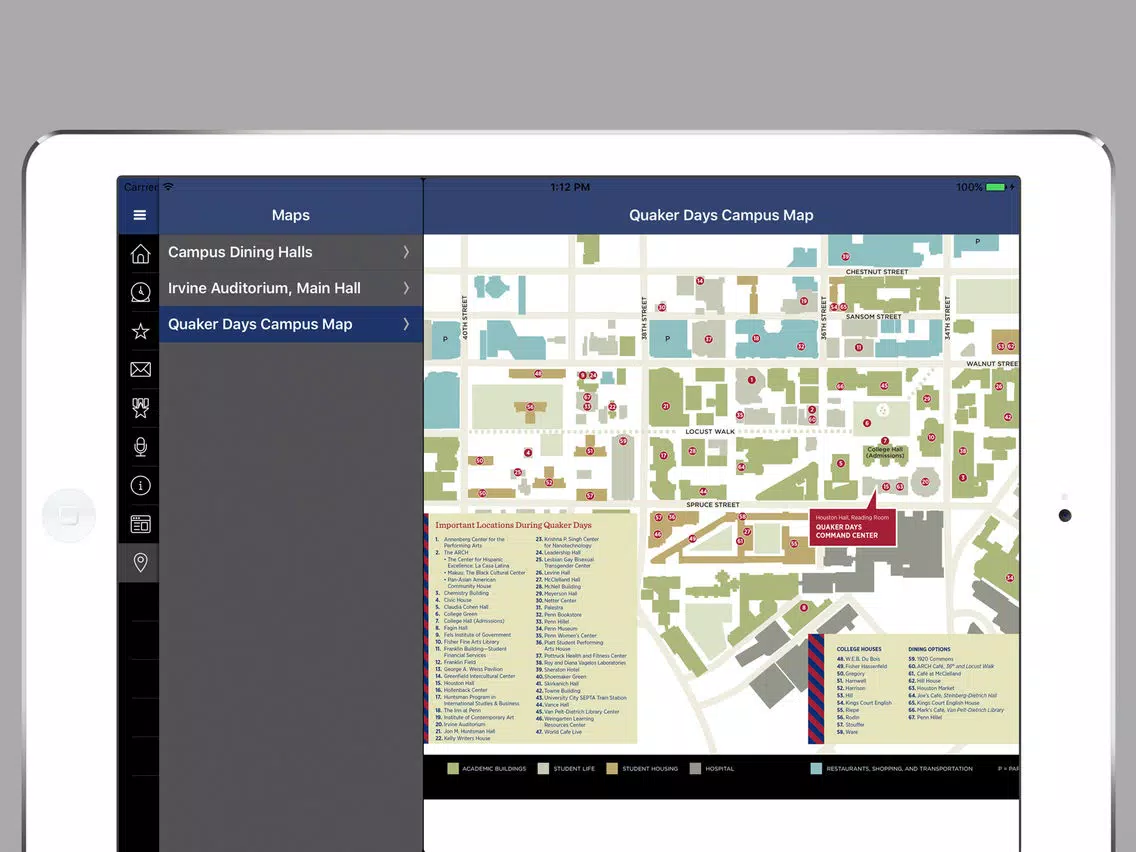Open the clock icon in the sidebar

click(141, 292)
